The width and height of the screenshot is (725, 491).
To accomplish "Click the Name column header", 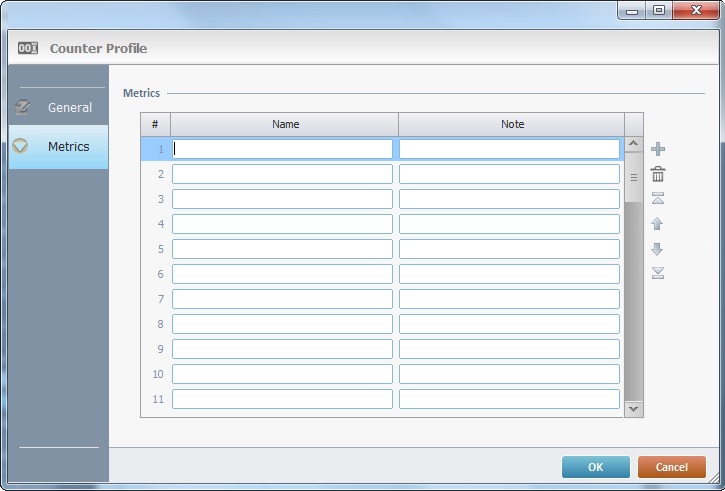I will point(285,124).
